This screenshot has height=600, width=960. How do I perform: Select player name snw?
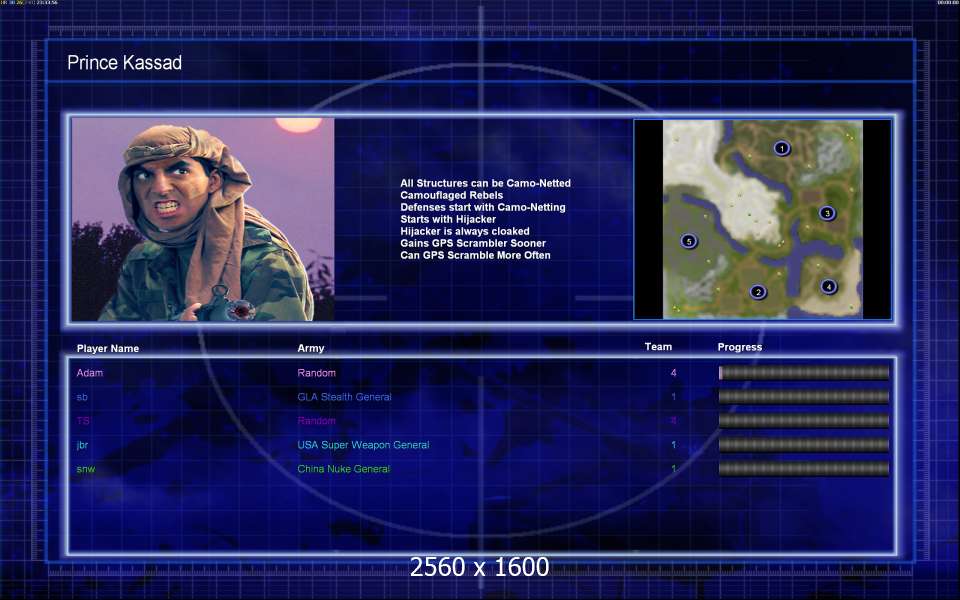tap(86, 469)
